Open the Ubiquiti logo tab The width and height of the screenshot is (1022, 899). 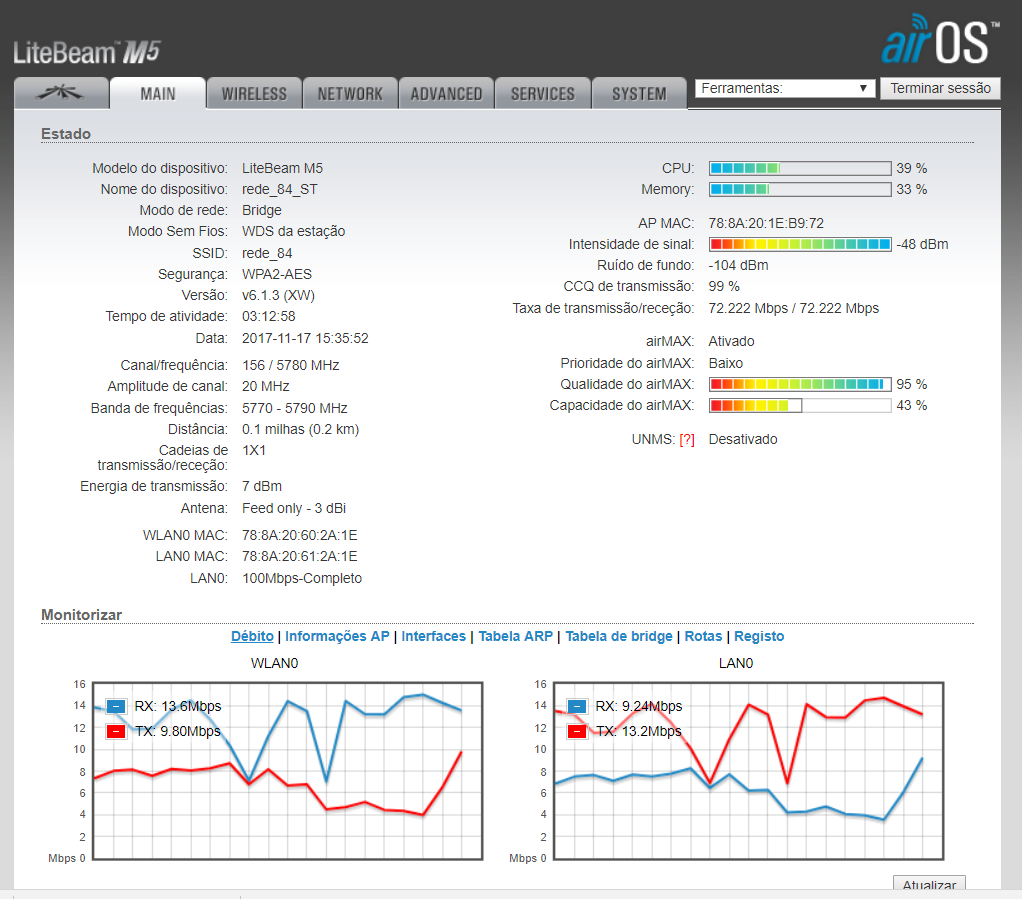(61, 93)
